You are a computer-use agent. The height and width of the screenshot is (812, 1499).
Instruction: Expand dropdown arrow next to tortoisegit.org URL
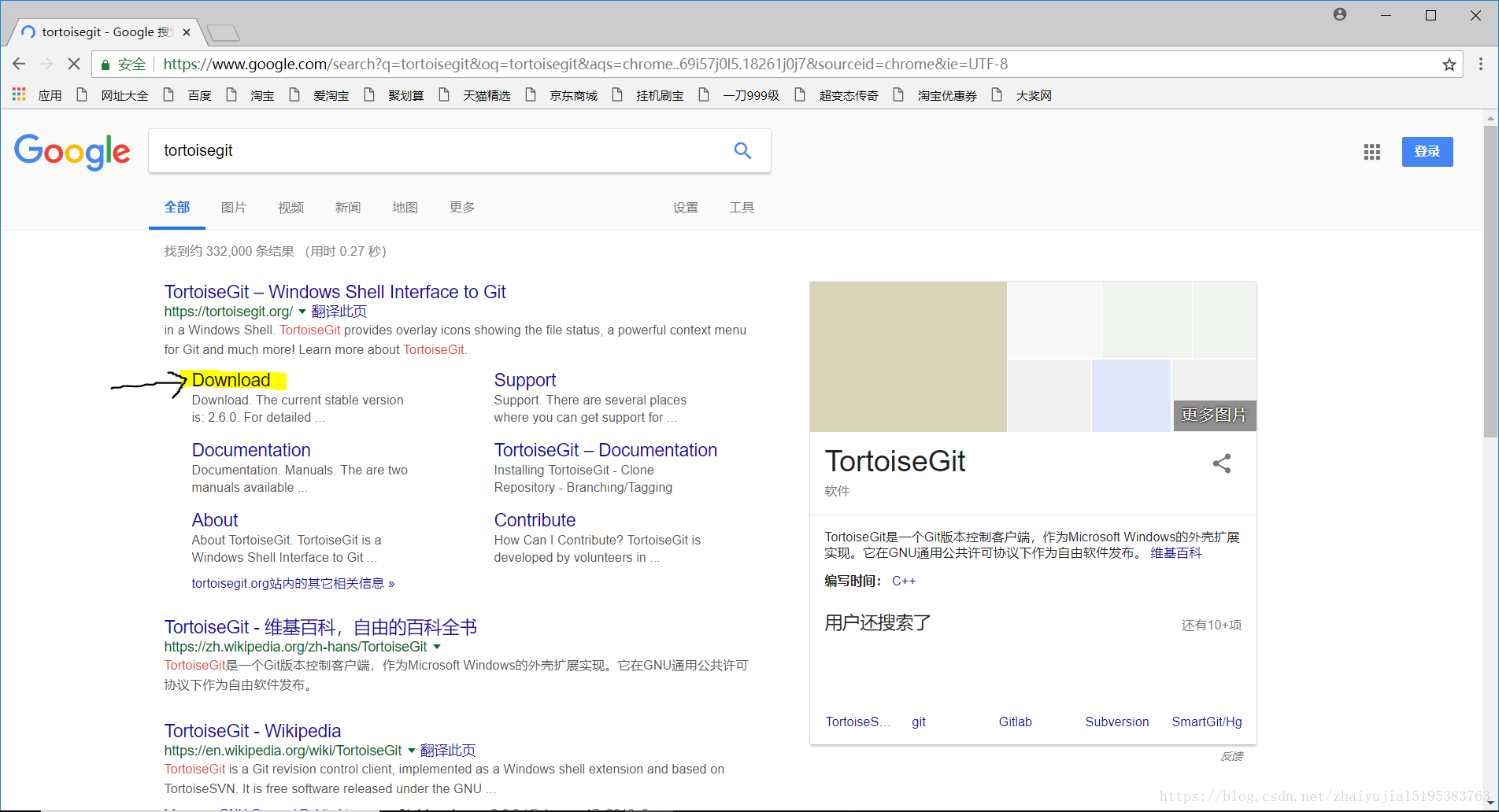[x=302, y=312]
